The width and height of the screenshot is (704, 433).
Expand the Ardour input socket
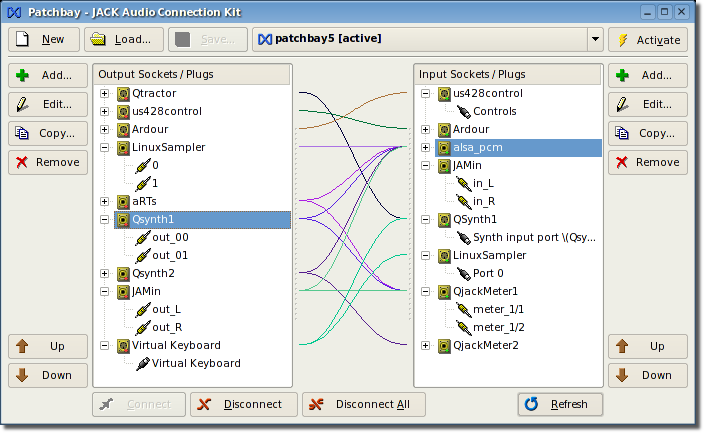(425, 129)
